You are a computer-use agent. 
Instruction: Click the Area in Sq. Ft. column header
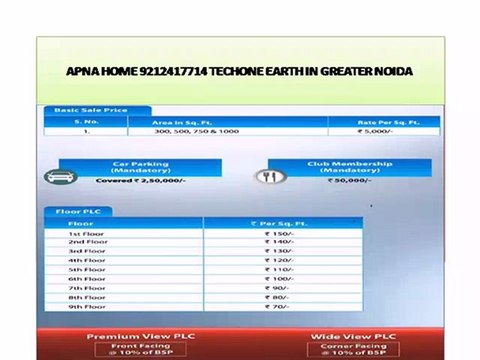coord(228,122)
